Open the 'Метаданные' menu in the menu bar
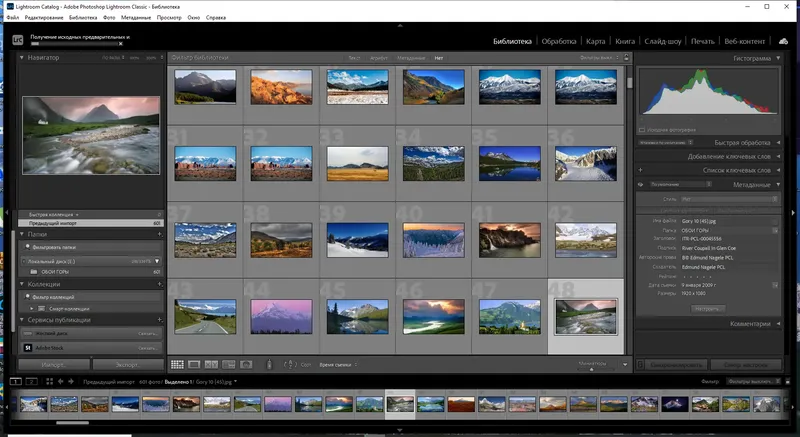The height and width of the screenshot is (437, 800). click(136, 19)
